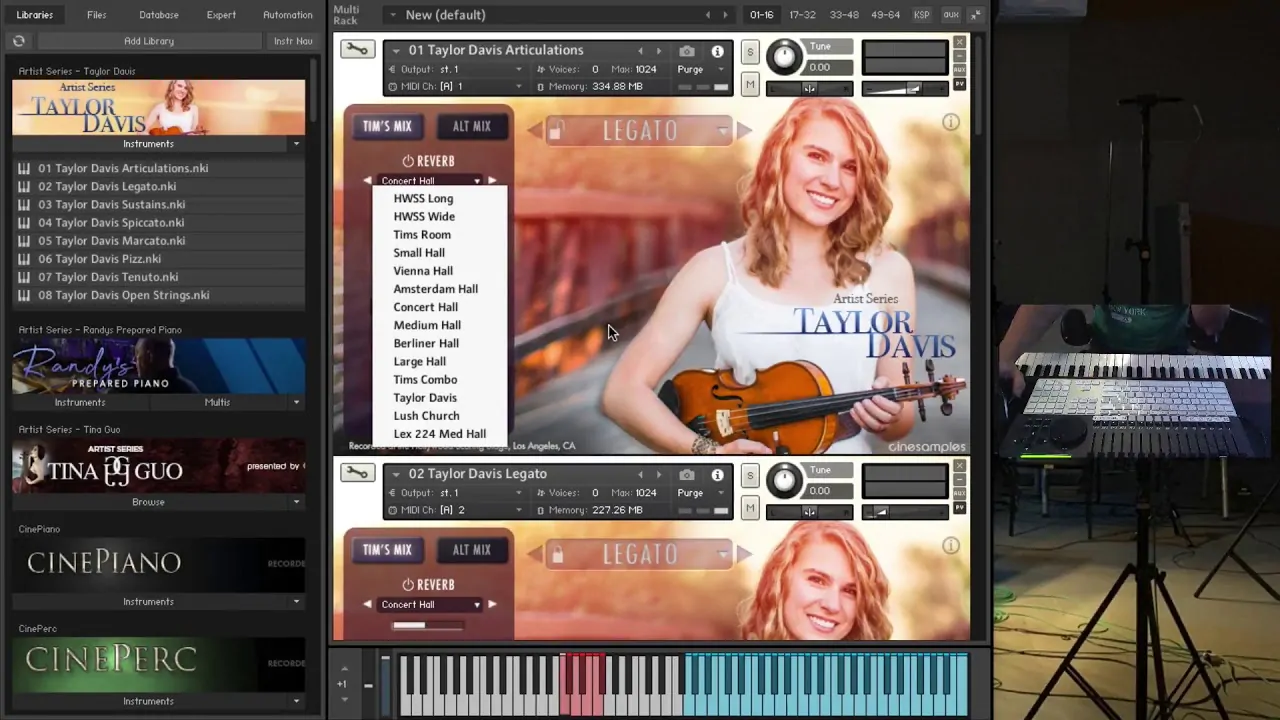The image size is (1280, 720).
Task: Load 04 Taylor Davis Spiccato.nki from list
Action: point(111,223)
